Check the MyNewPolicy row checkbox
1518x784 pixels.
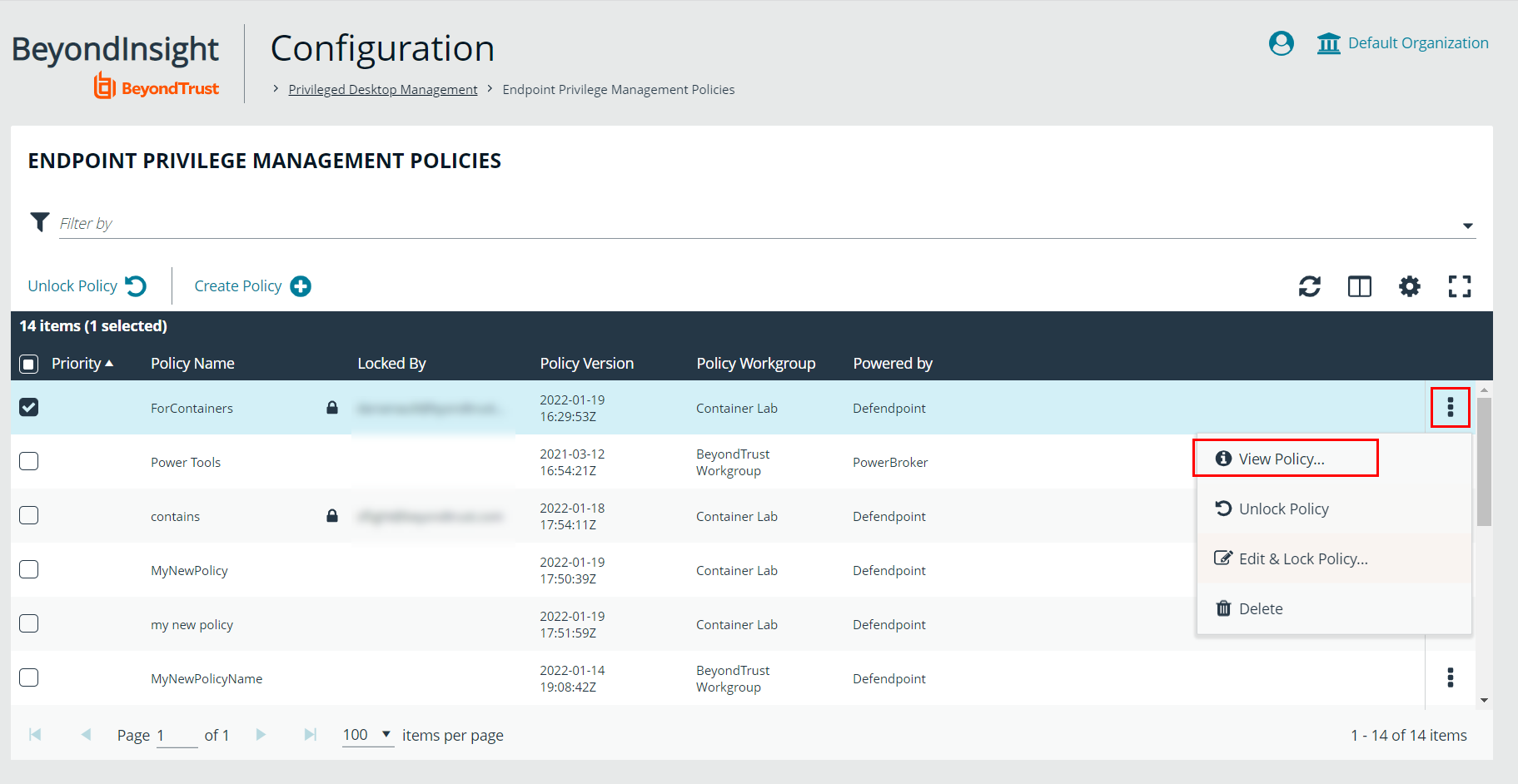tap(29, 569)
